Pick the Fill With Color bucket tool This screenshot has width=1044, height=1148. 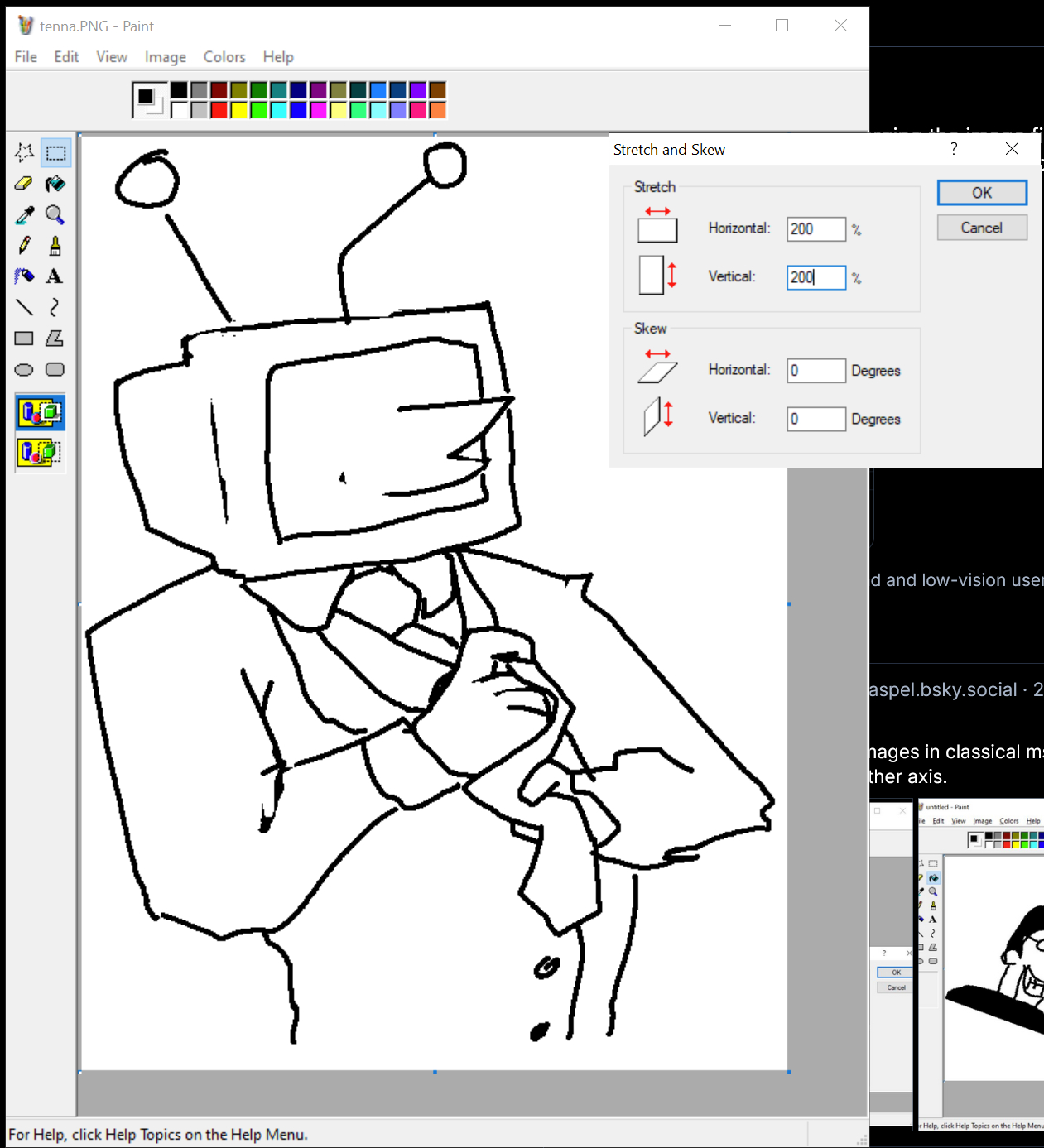coord(55,184)
